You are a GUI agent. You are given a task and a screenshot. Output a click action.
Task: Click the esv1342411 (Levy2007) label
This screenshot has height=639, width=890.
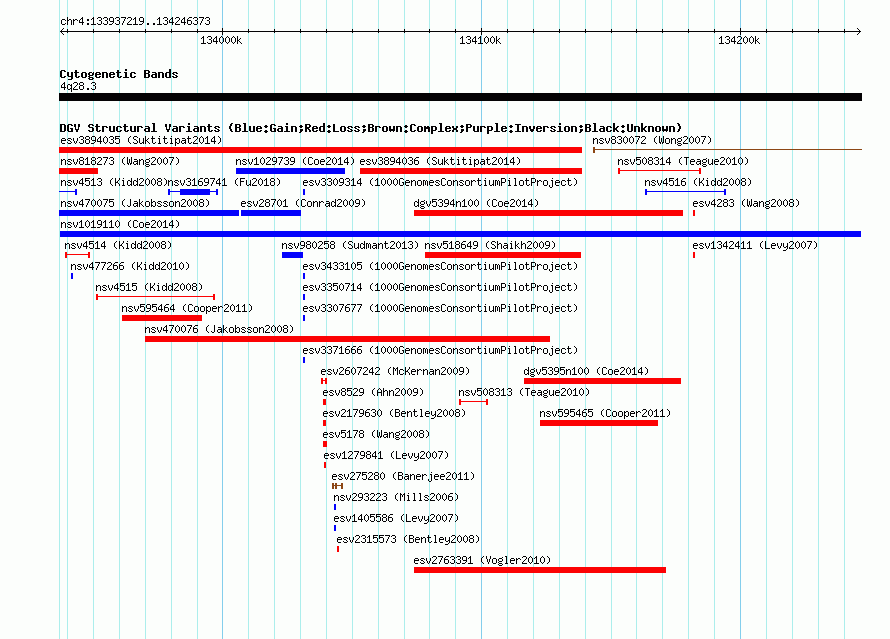point(755,245)
